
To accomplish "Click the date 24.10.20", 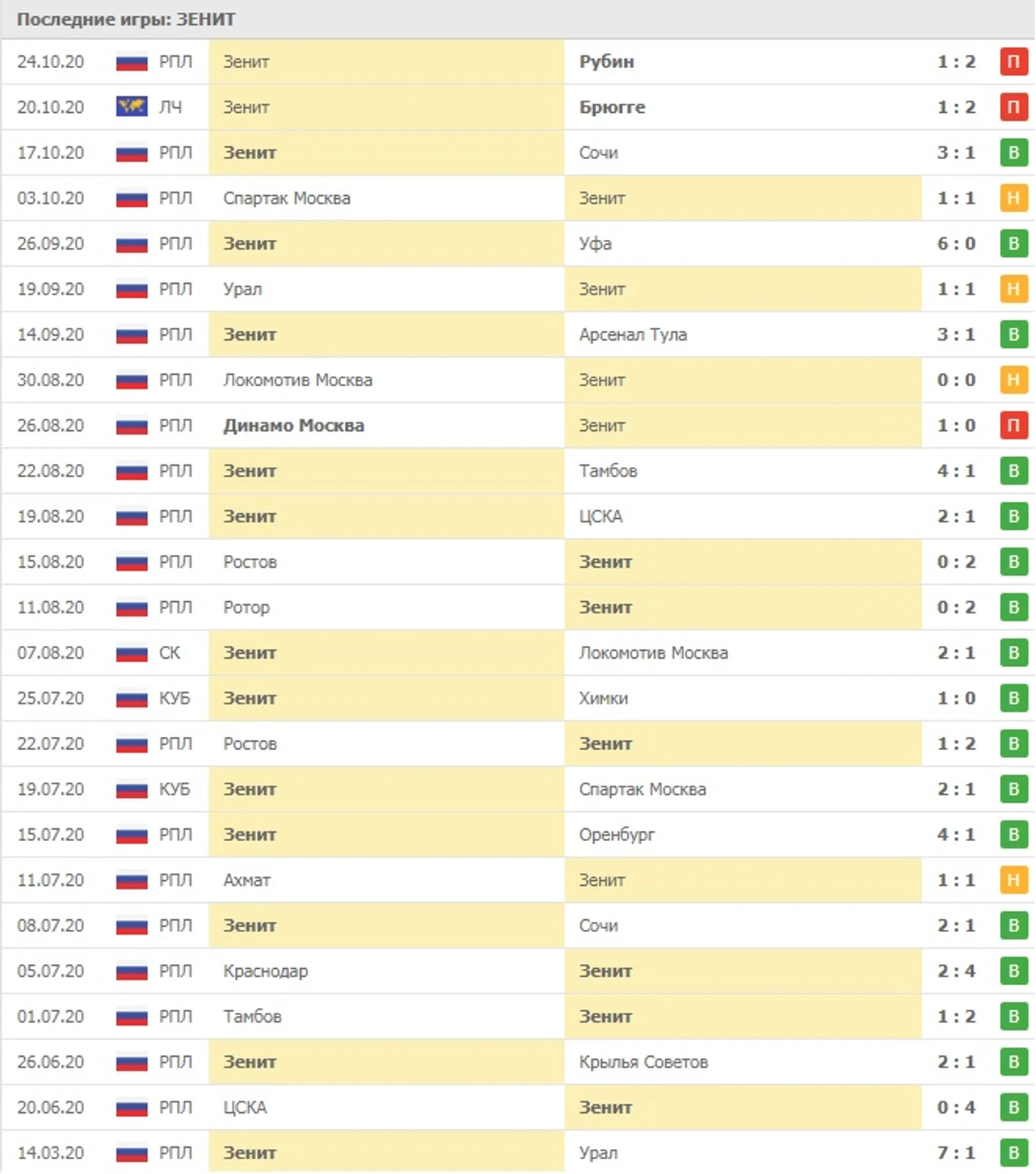I will [x=50, y=62].
